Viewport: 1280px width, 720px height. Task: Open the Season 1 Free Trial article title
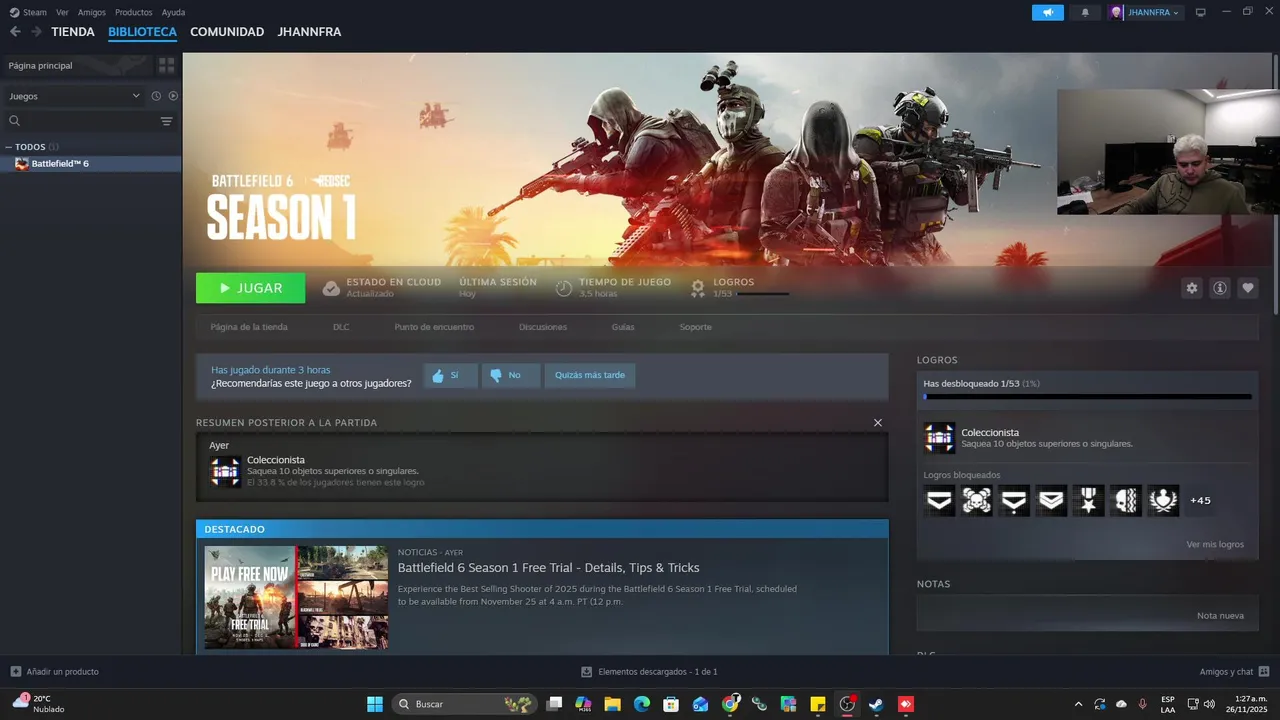pyautogui.click(x=548, y=568)
